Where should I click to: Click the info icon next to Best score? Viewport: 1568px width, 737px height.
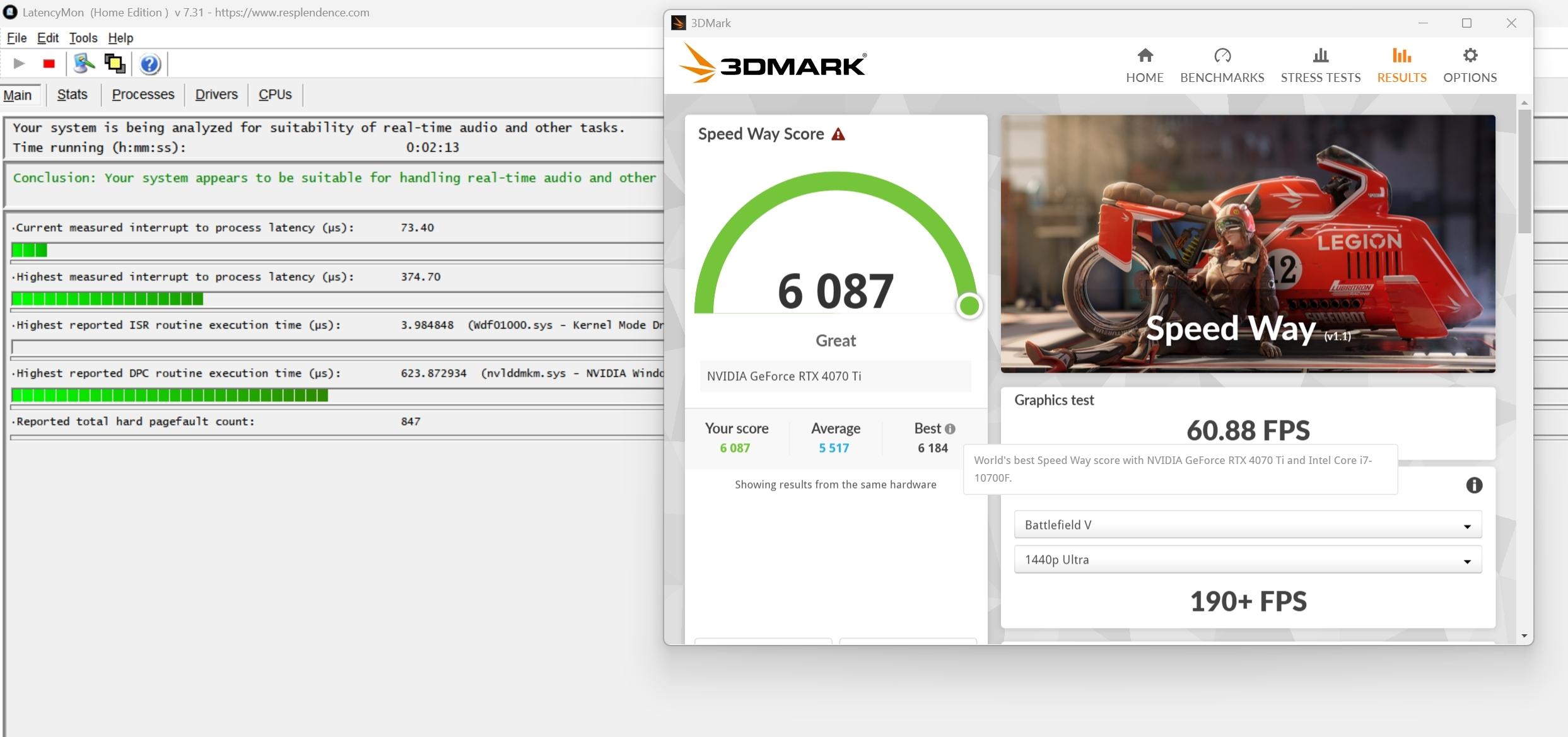coord(950,429)
